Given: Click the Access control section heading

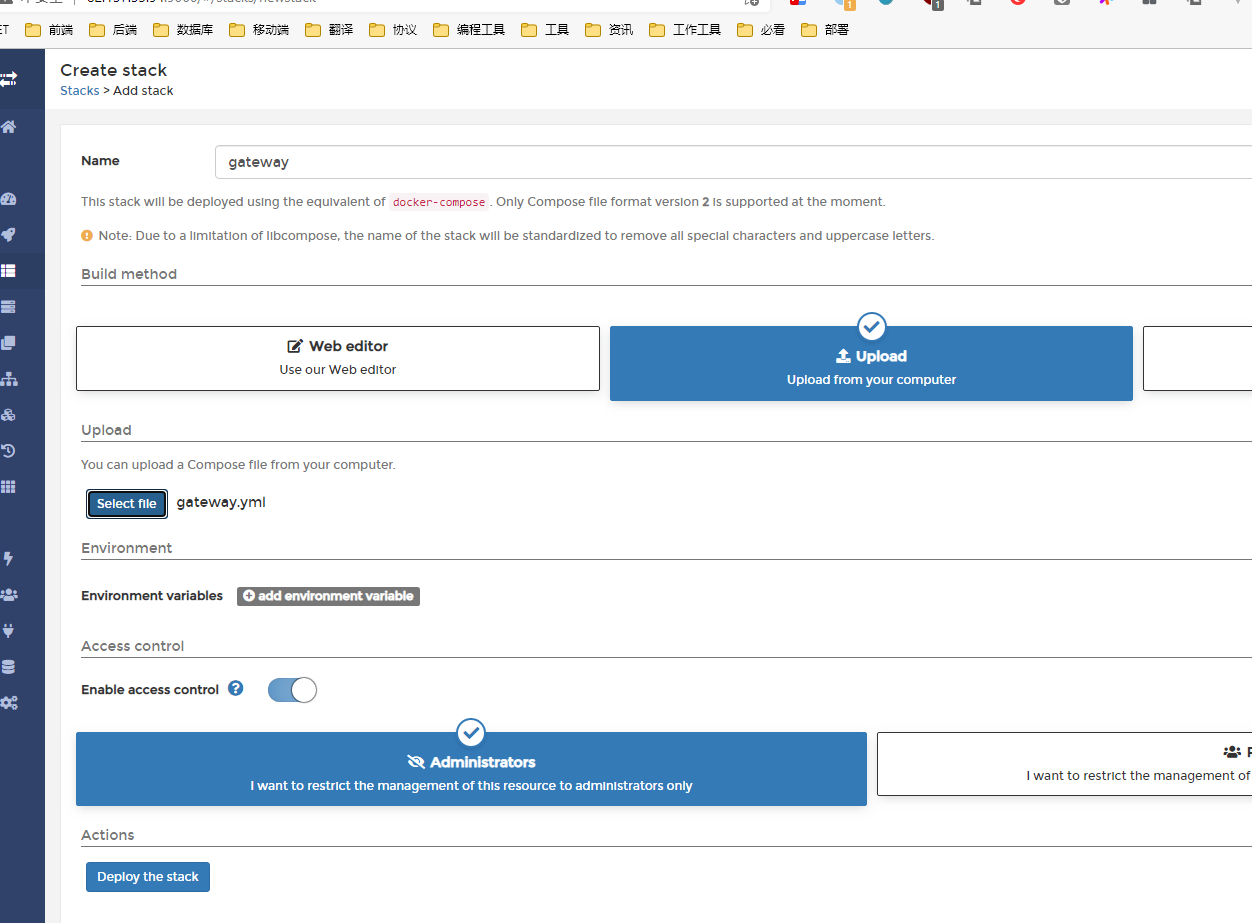Looking at the screenshot, I should coord(133,646).
